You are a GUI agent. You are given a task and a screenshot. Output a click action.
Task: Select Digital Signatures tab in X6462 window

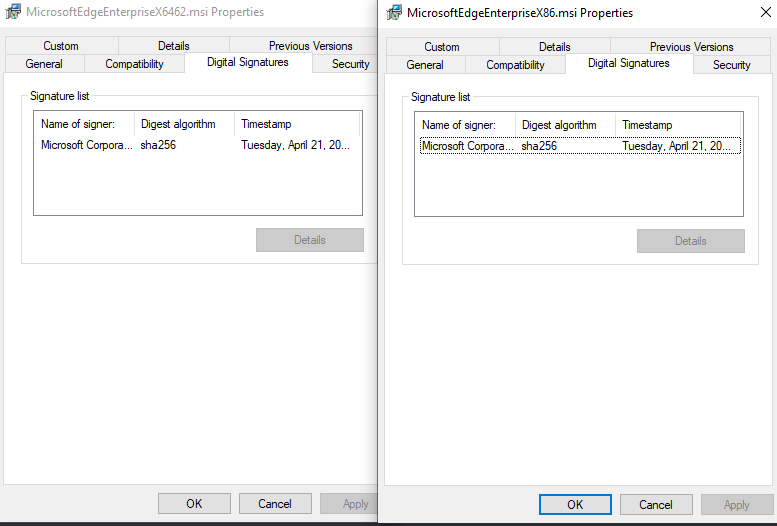click(248, 62)
